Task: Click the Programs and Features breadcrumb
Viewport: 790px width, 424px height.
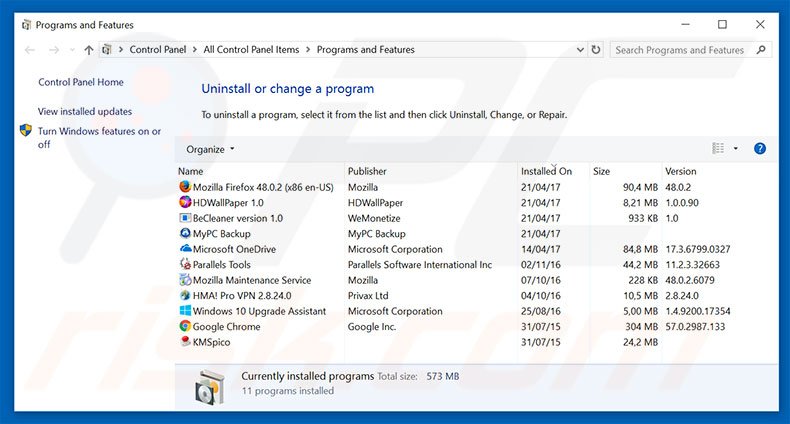Action: (365, 49)
